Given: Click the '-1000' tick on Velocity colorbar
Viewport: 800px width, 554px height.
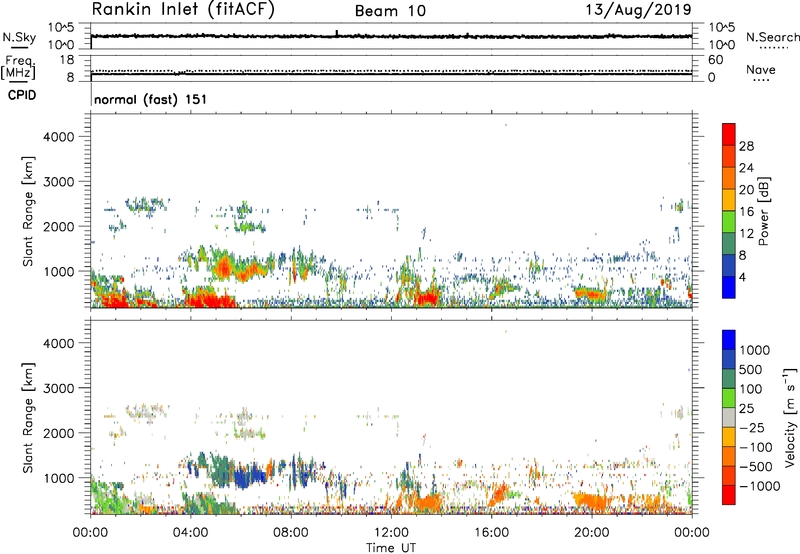Looking at the screenshot, I should click(x=760, y=486).
